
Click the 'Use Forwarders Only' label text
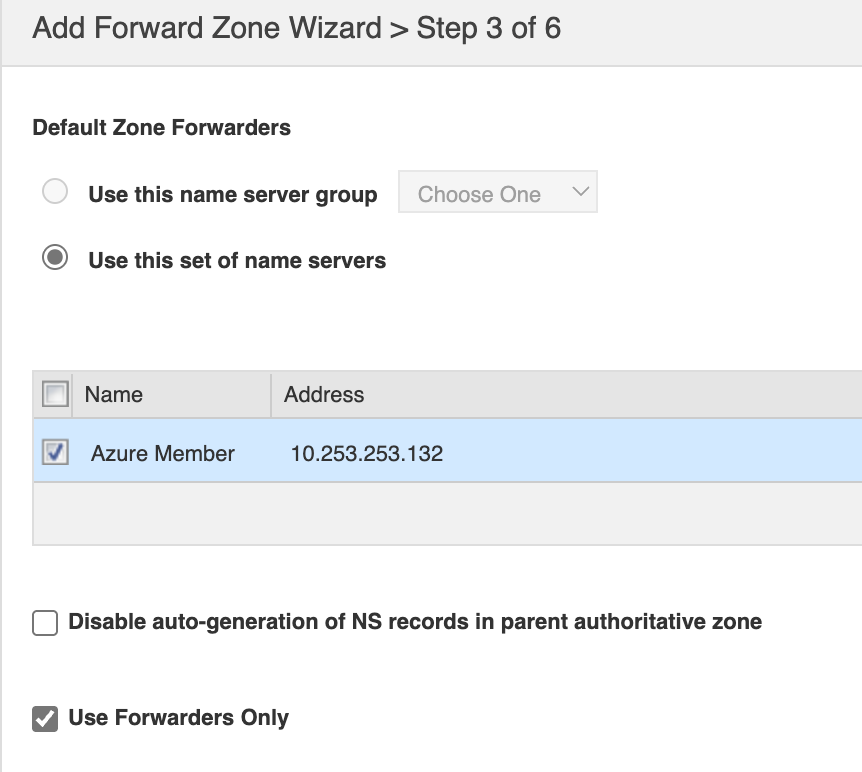[178, 718]
